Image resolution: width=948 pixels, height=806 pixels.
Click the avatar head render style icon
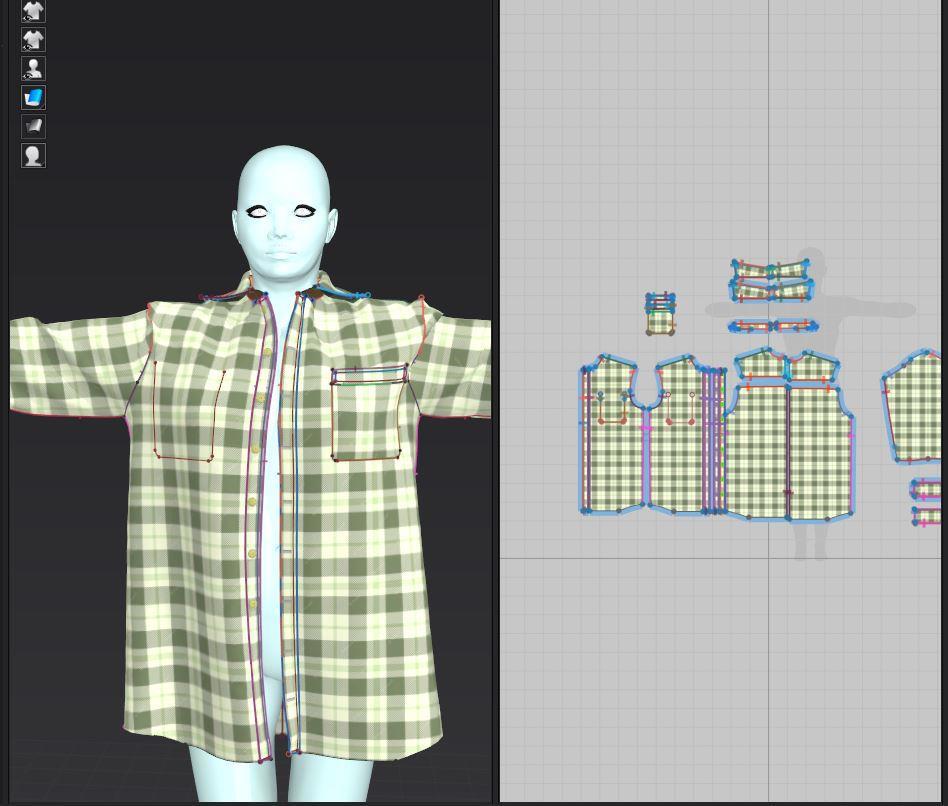click(33, 156)
